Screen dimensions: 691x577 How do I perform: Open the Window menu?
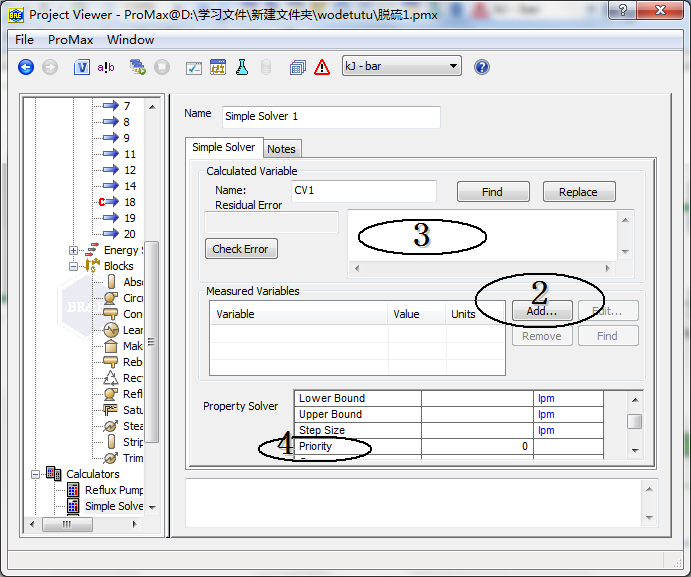coord(130,40)
